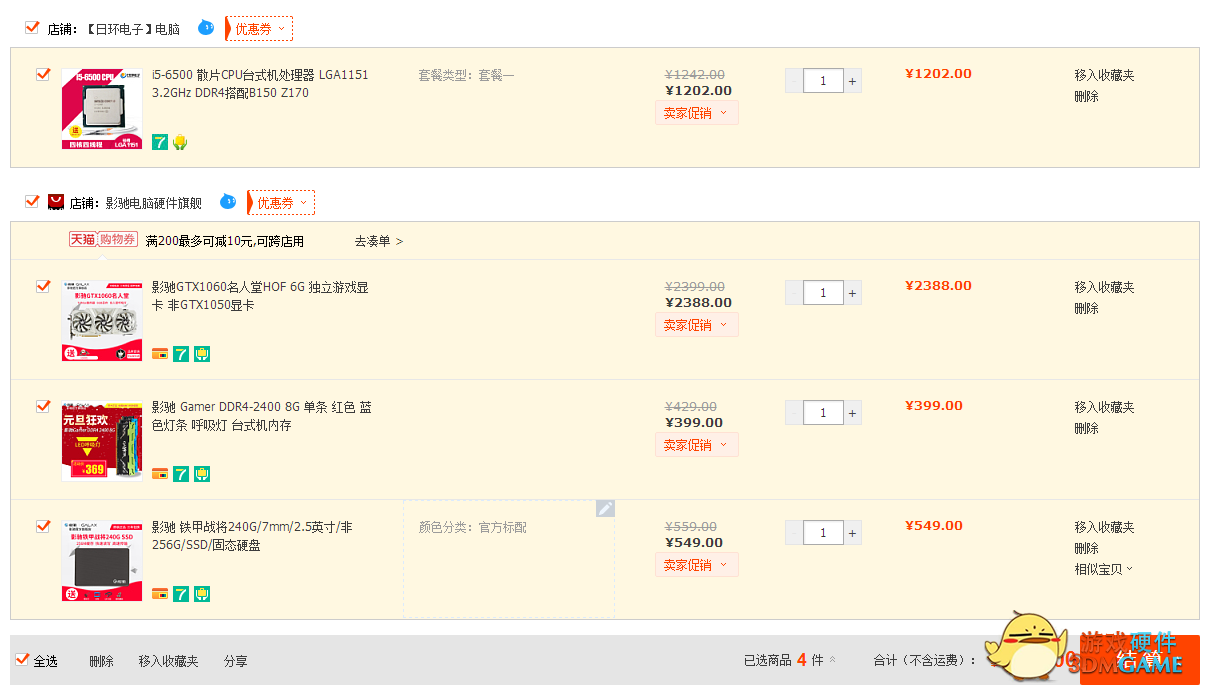Click 删除 for the GTX1060 graphics card
Screen dimensions: 1205x692
pos(1087,308)
